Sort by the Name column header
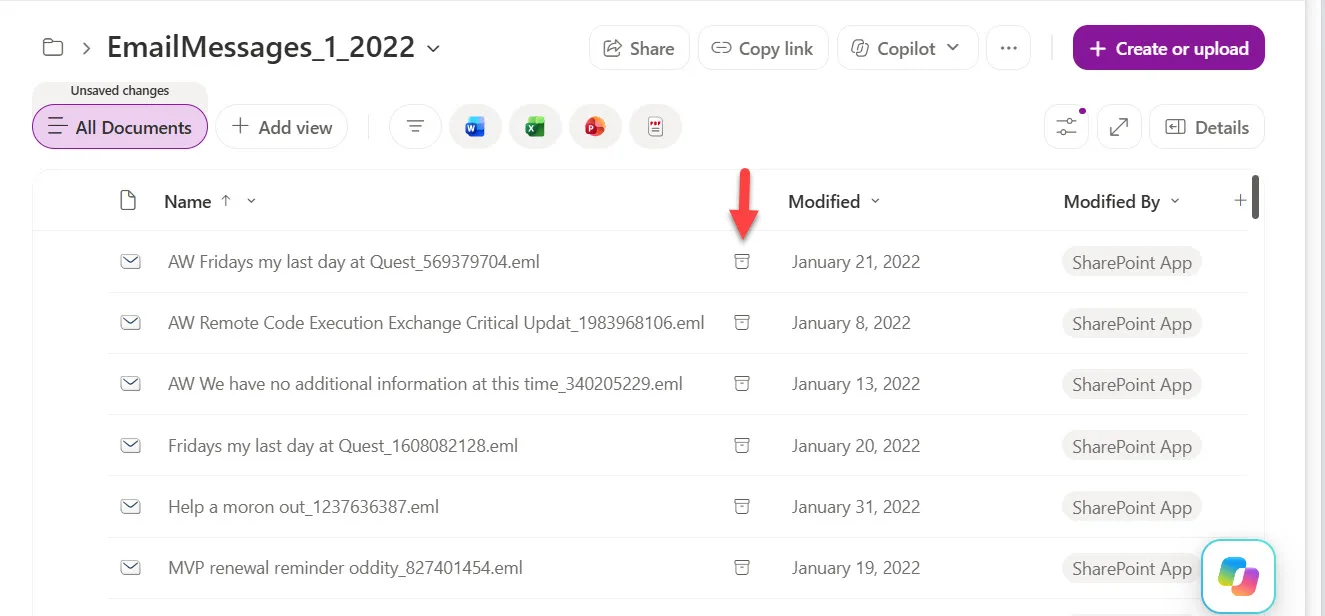The image size is (1325, 616). (x=188, y=201)
